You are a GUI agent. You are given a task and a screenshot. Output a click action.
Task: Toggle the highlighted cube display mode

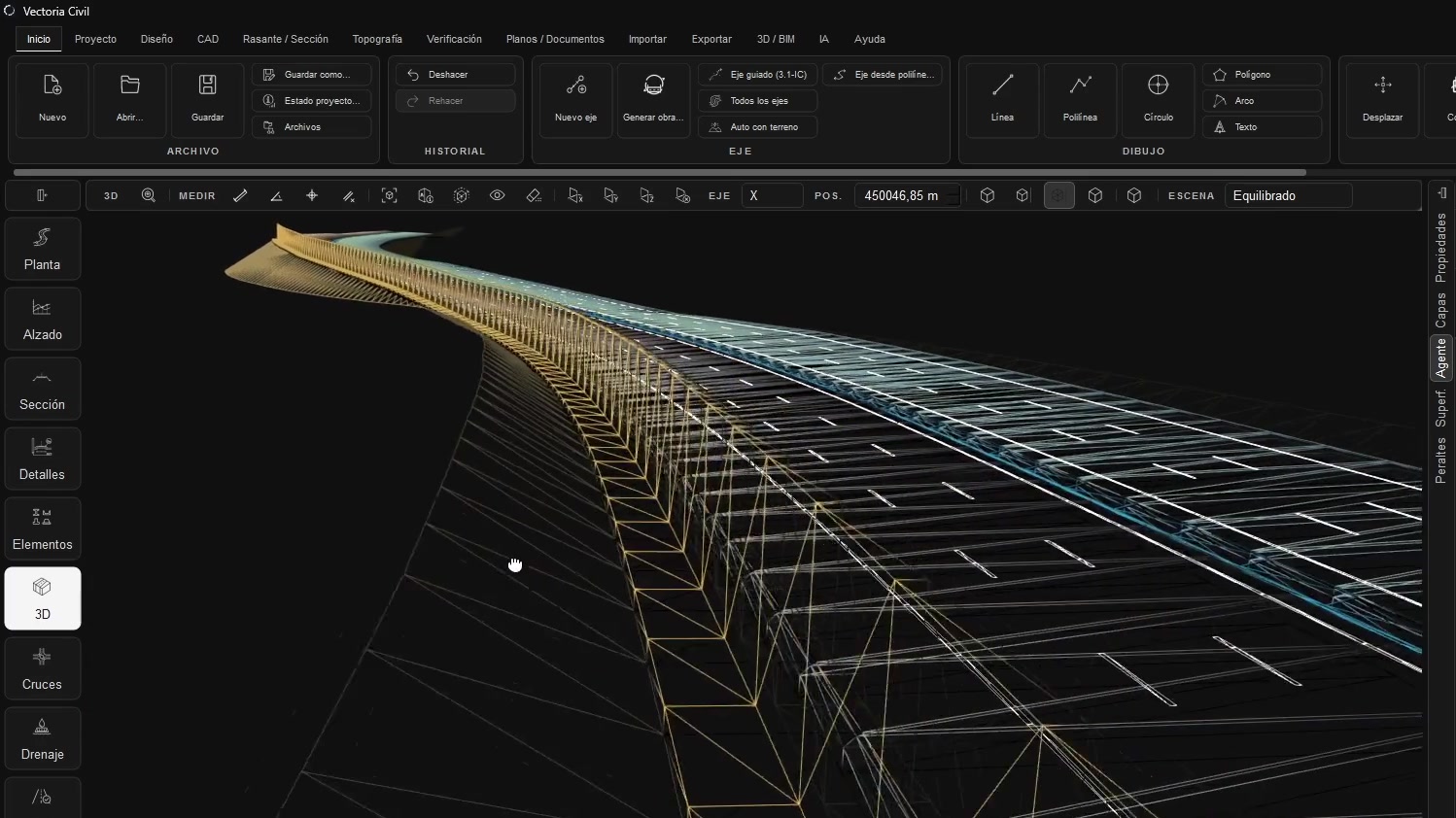[x=1058, y=195]
